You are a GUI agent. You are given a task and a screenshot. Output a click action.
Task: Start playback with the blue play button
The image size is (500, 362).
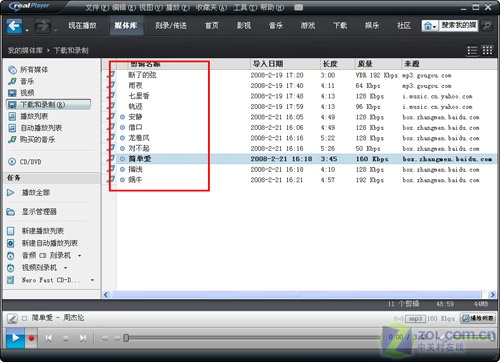click(x=15, y=338)
